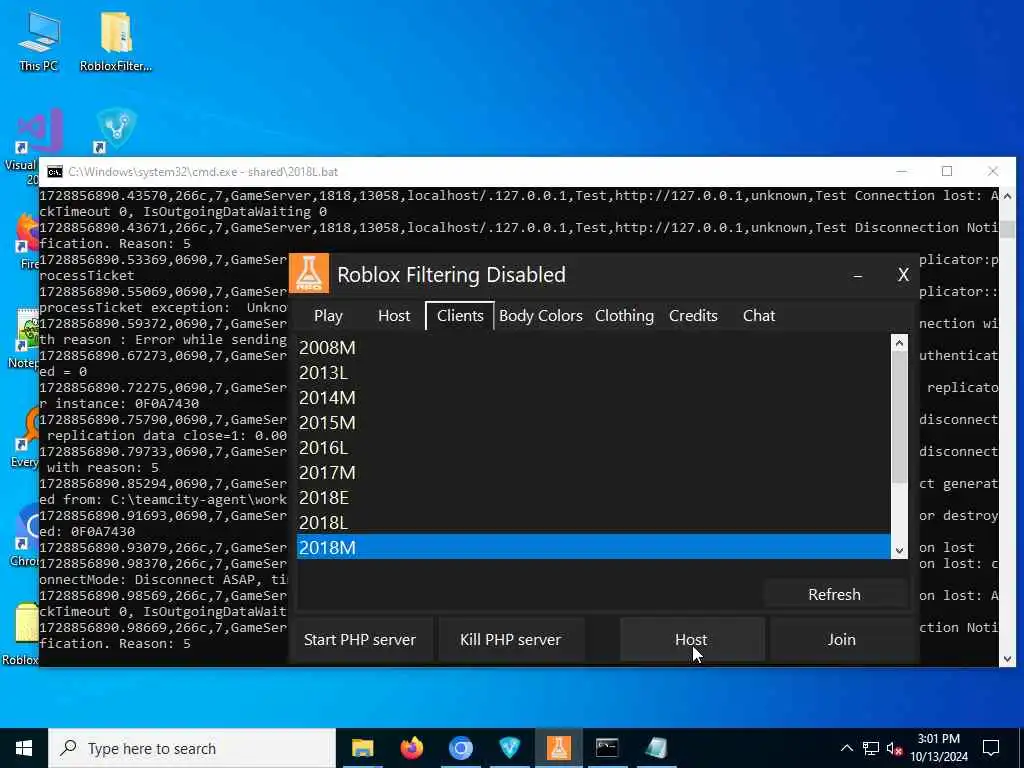This screenshot has height=768, width=1024.
Task: Switch to the Chat tab
Action: coord(759,315)
